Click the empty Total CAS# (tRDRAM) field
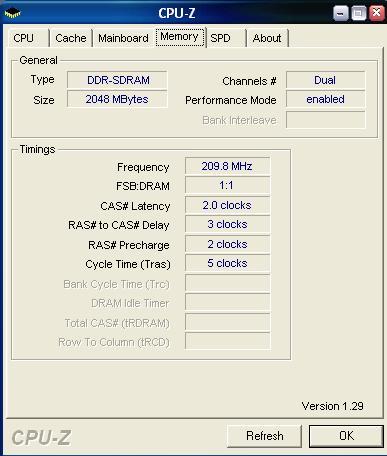The image size is (387, 456). (227, 322)
